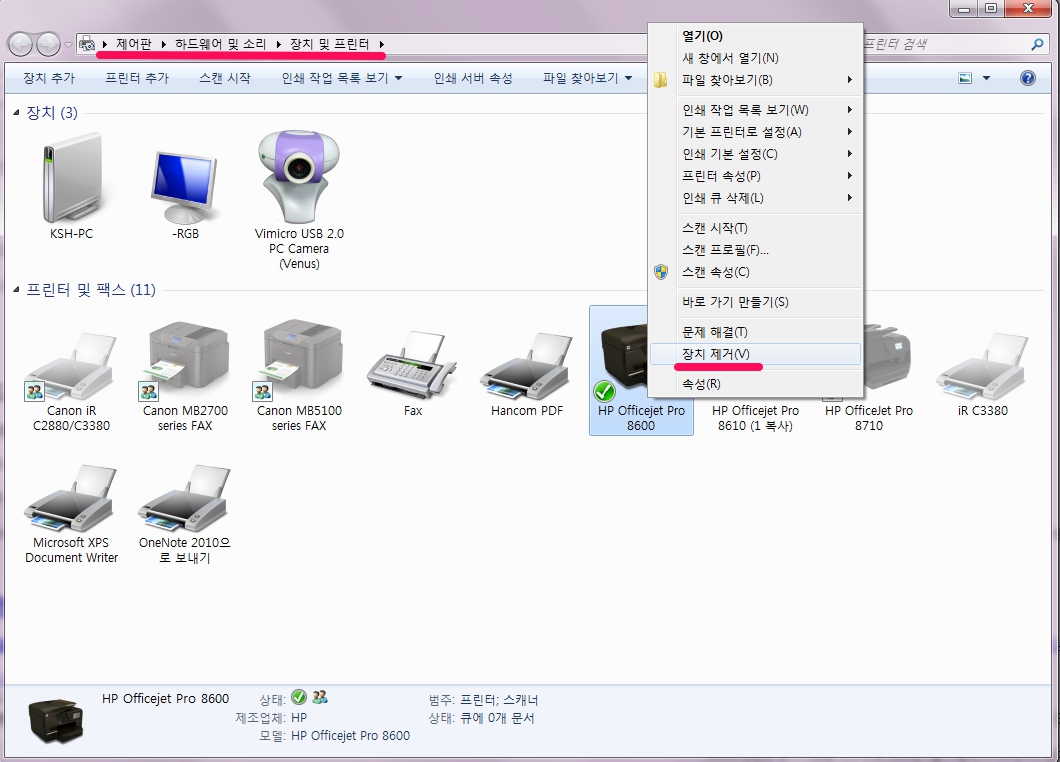Click the 모델: HP Officejet Pro 8600 text
1060x762 pixels.
pos(335,736)
